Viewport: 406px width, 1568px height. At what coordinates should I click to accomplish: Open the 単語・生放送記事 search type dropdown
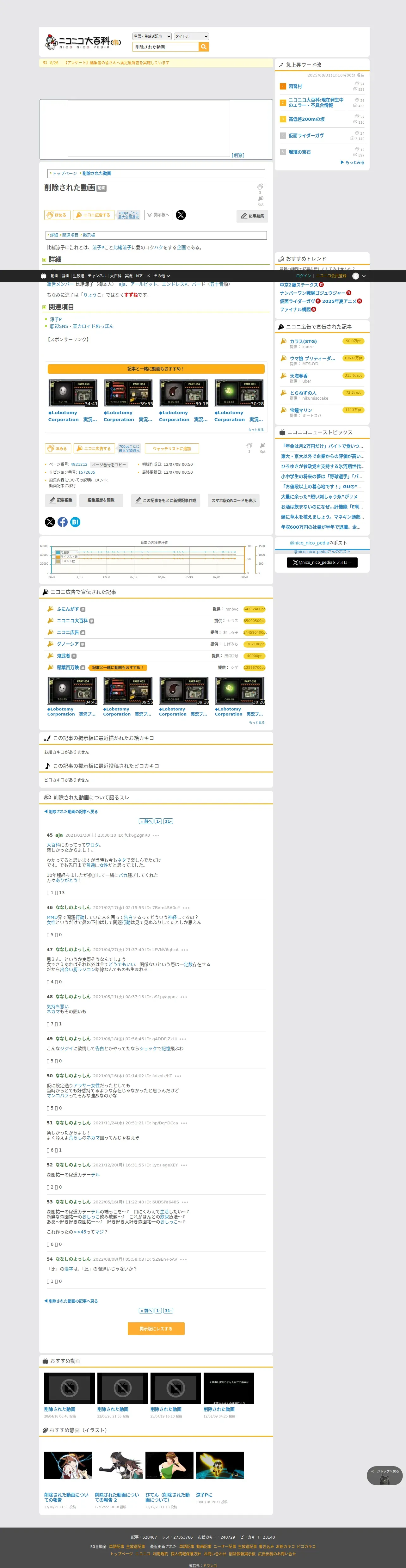pyautogui.click(x=152, y=37)
